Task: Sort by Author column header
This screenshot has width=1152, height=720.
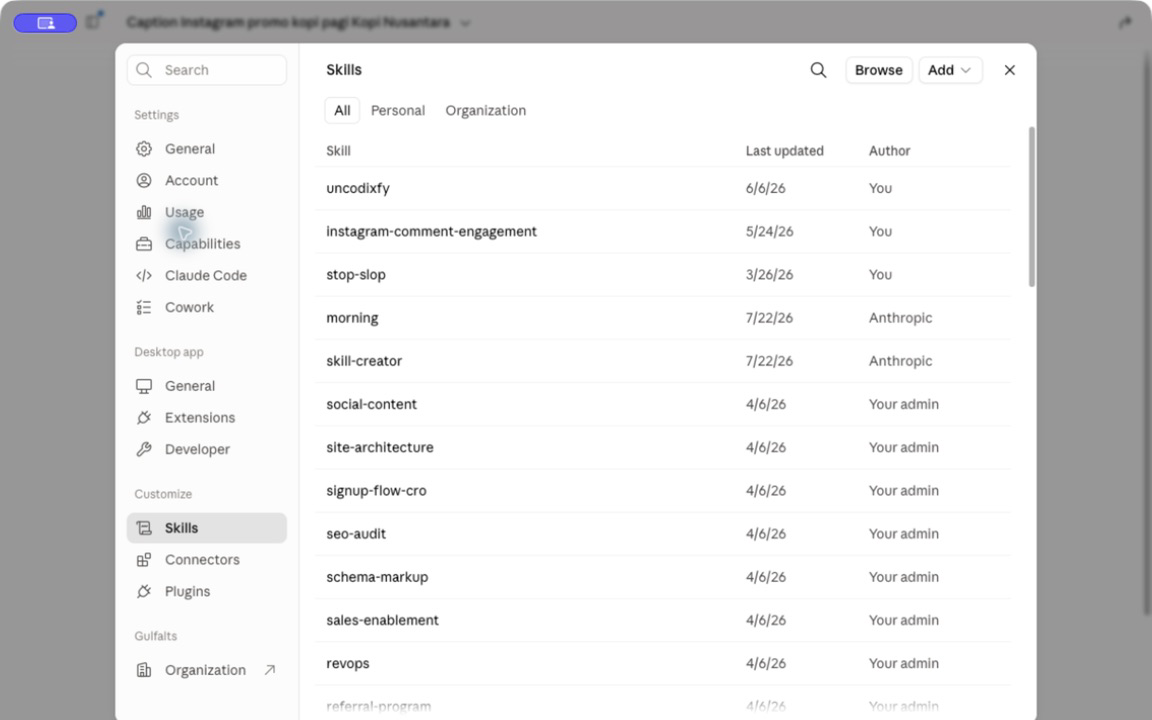Action: tap(890, 151)
